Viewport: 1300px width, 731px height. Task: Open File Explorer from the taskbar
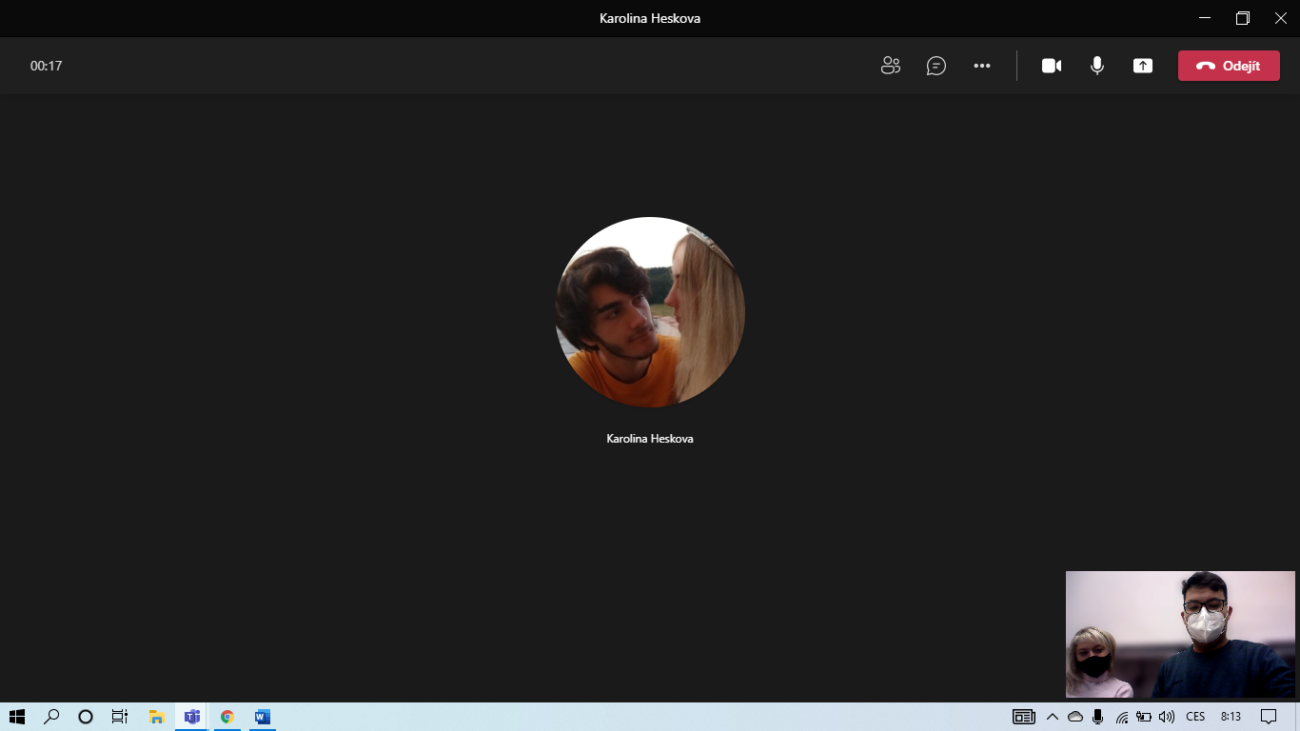pyautogui.click(x=156, y=717)
